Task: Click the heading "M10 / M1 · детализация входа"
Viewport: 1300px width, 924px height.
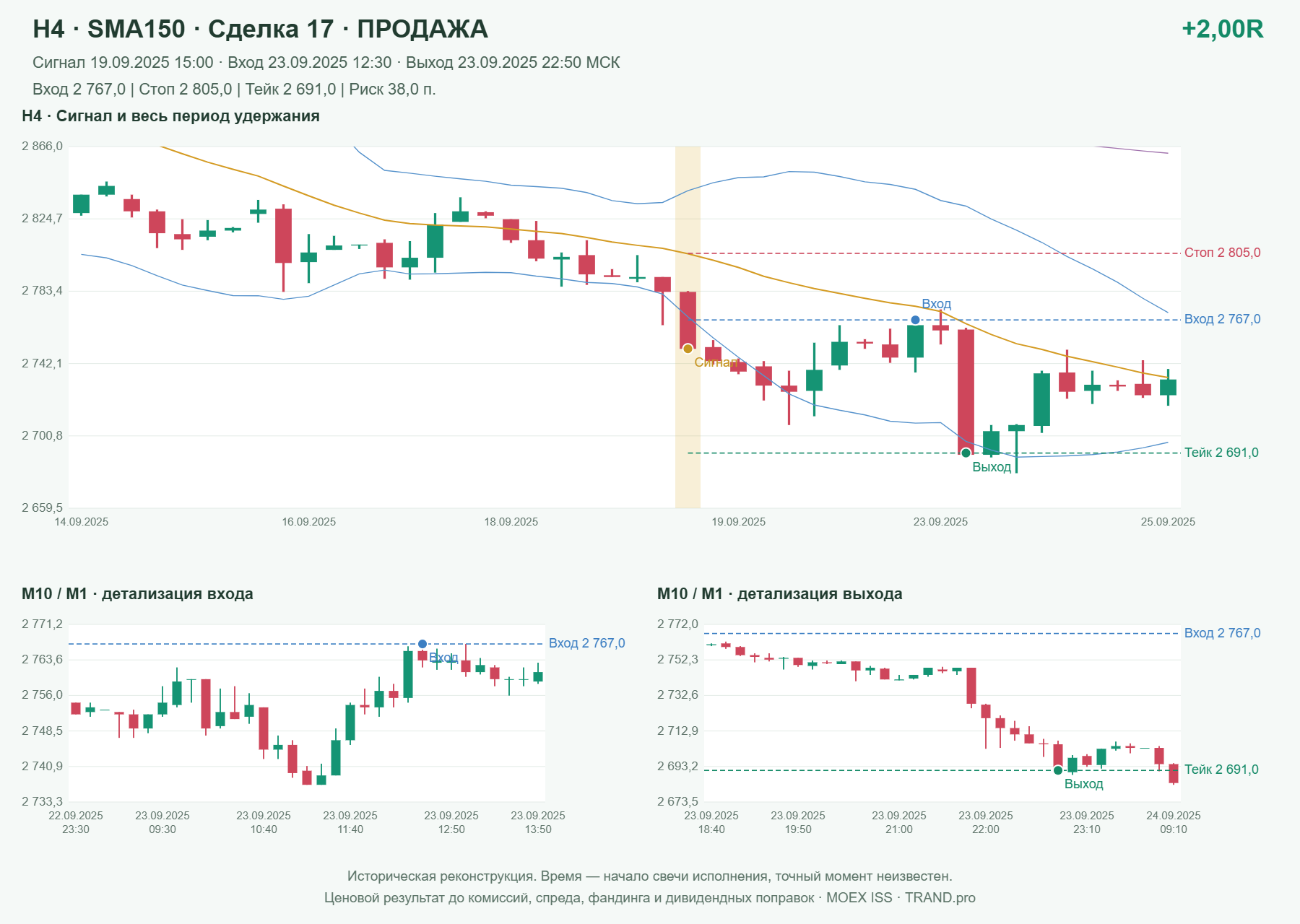Action: coord(137,594)
